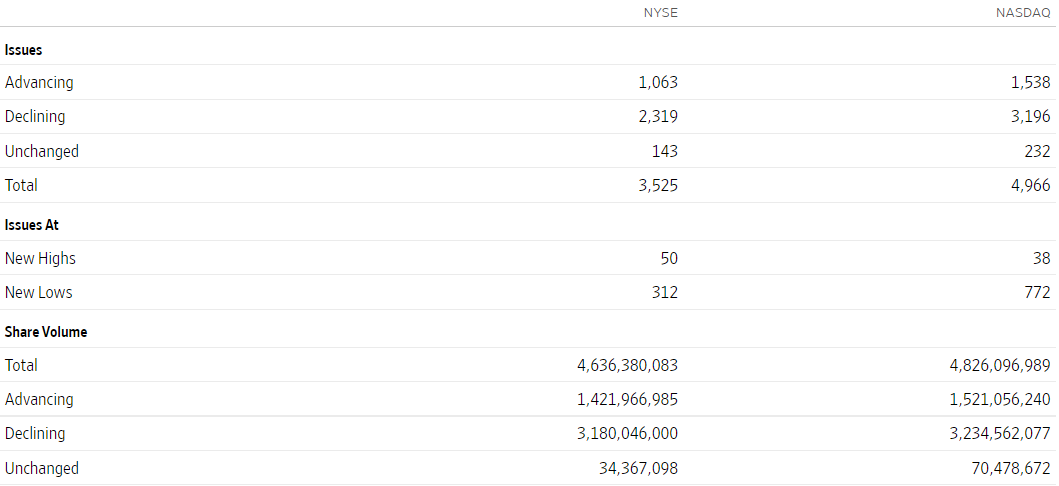
Task: Select the New Lows row label
Action: click(x=38, y=292)
